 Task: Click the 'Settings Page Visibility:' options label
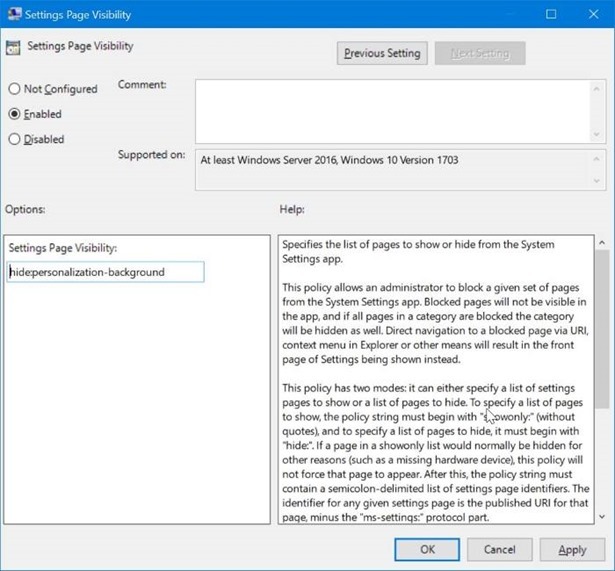point(63,248)
